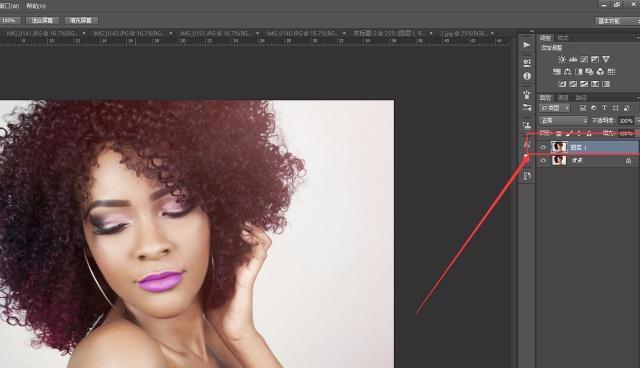Click the 适合屏幕 button
Viewport: 640px width, 368px height.
(x=42, y=20)
